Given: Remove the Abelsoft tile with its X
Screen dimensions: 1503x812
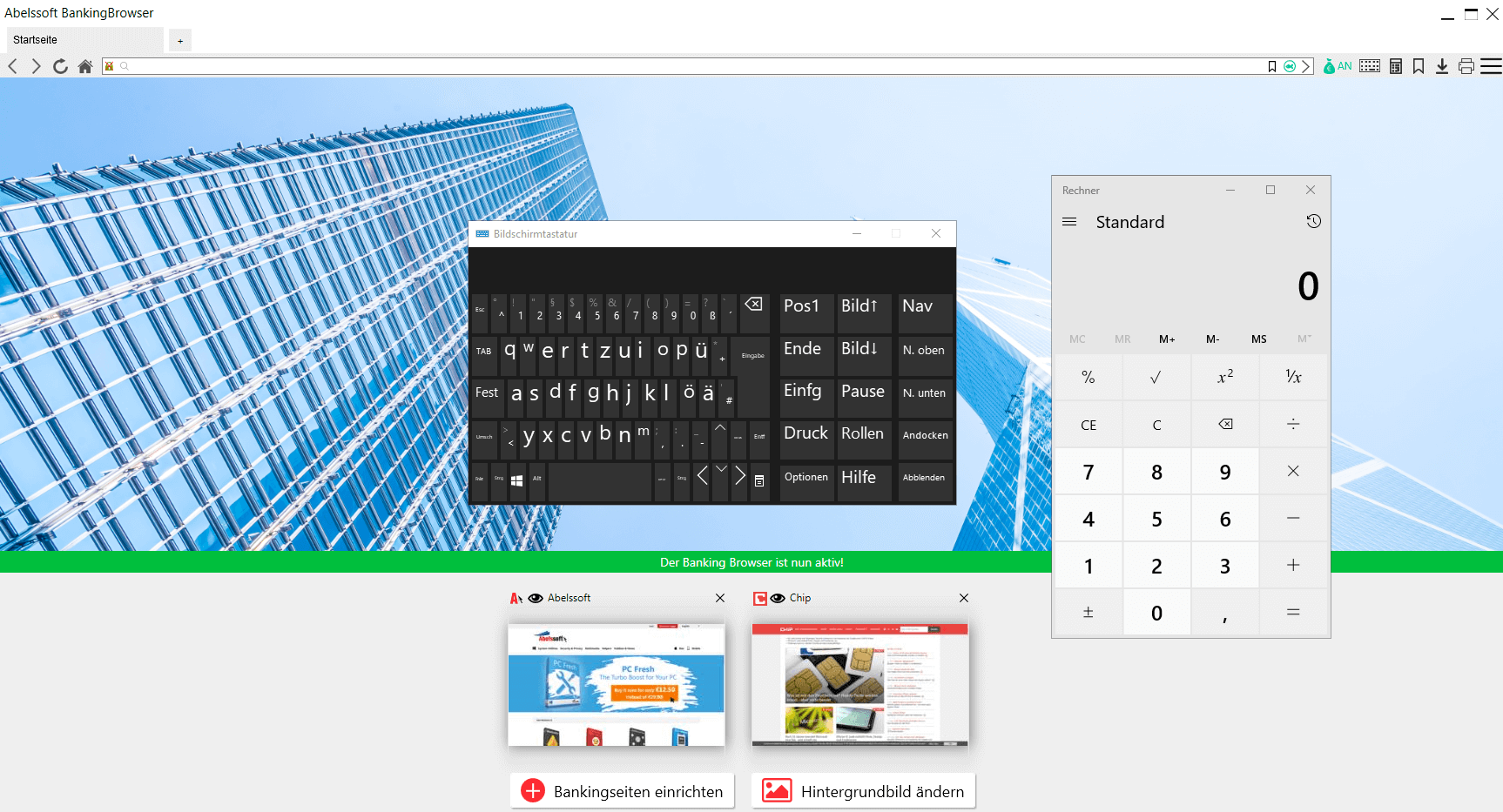Looking at the screenshot, I should [x=720, y=598].
